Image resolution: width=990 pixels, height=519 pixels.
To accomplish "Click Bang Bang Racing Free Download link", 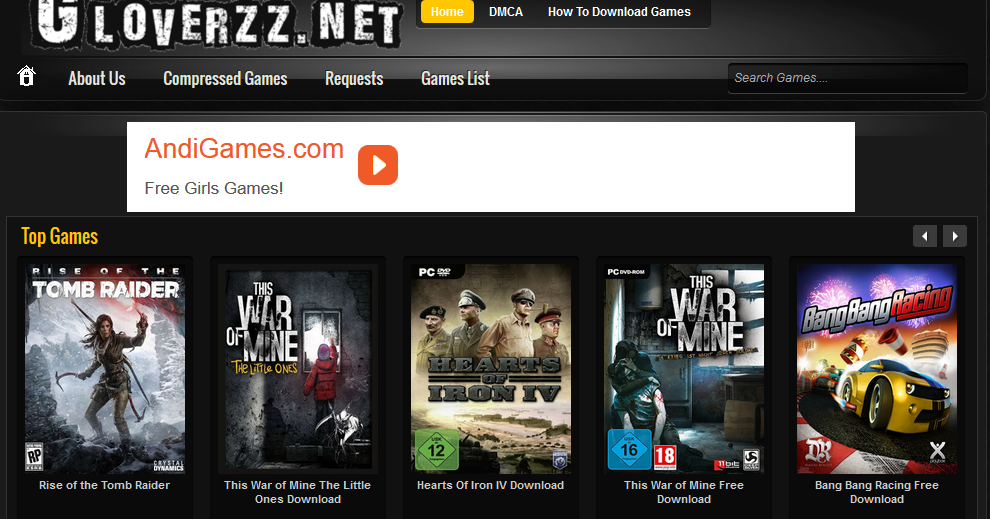I will (877, 492).
